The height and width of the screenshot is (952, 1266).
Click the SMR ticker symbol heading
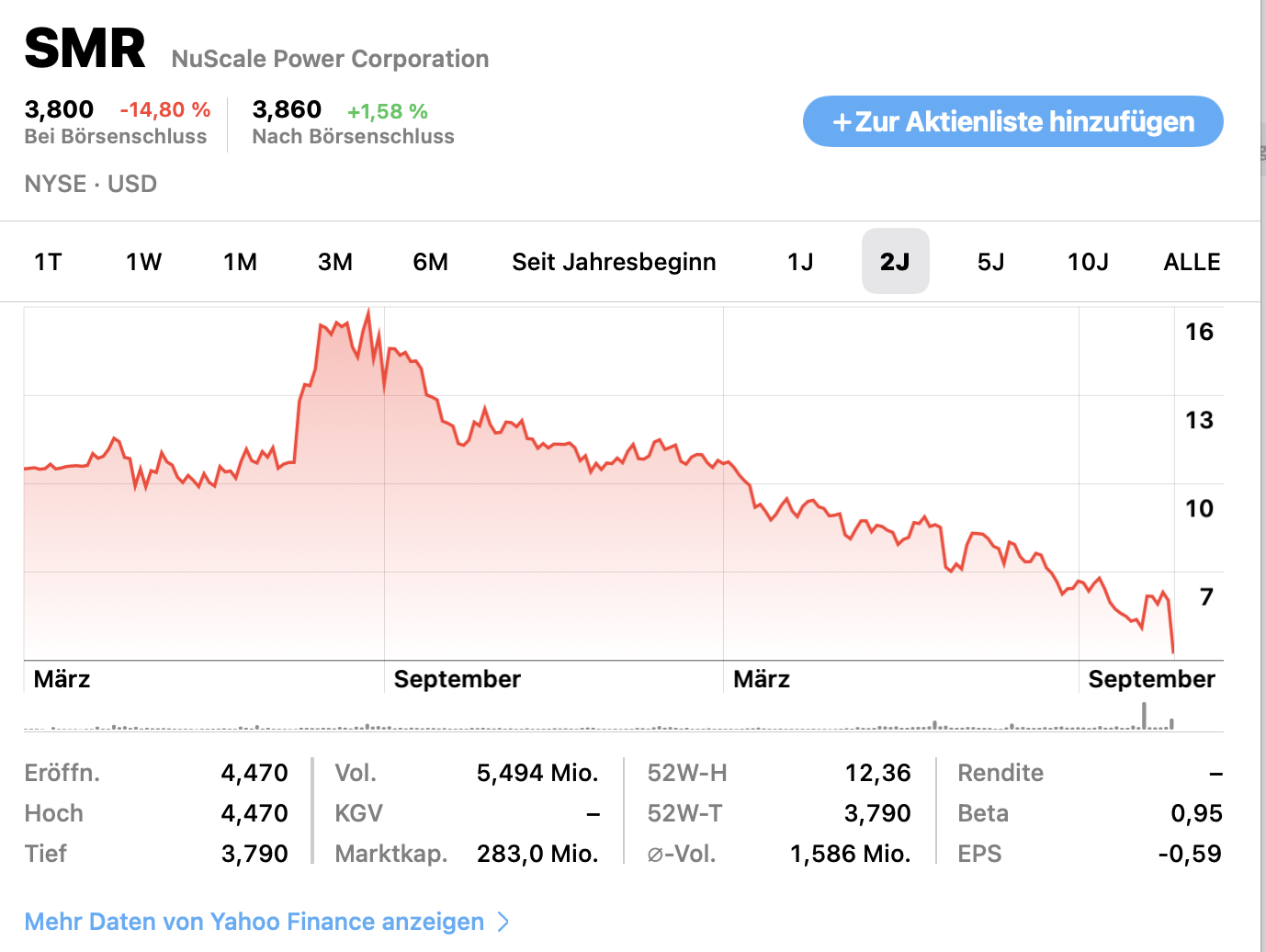(85, 49)
